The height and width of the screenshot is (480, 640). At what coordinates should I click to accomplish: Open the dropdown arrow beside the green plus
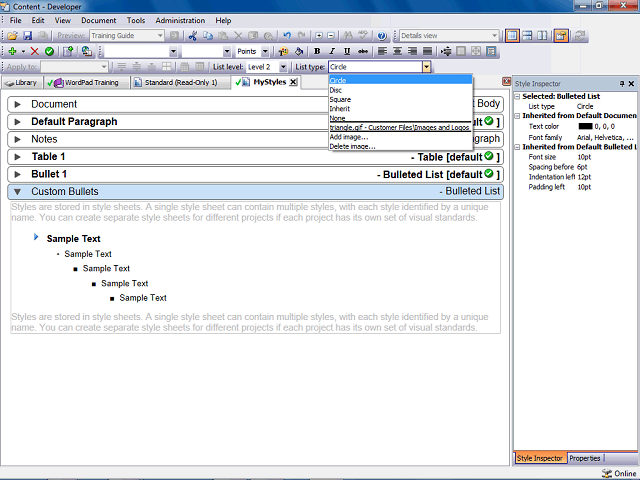point(23,51)
